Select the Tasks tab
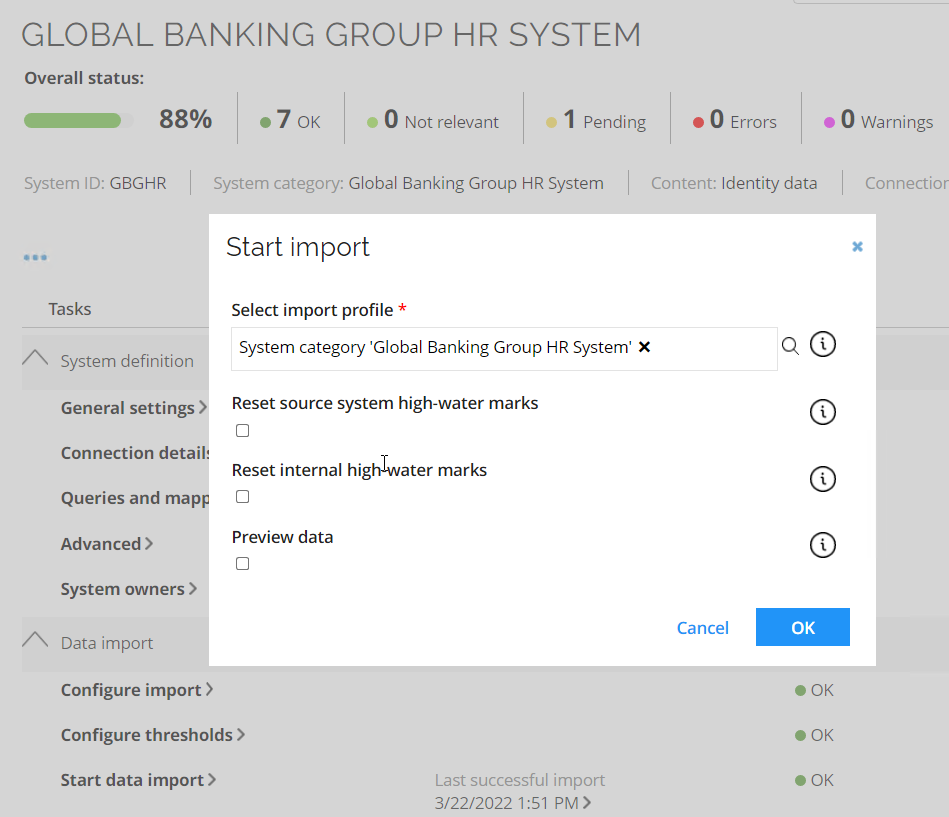Image resolution: width=949 pixels, height=817 pixels. point(70,309)
